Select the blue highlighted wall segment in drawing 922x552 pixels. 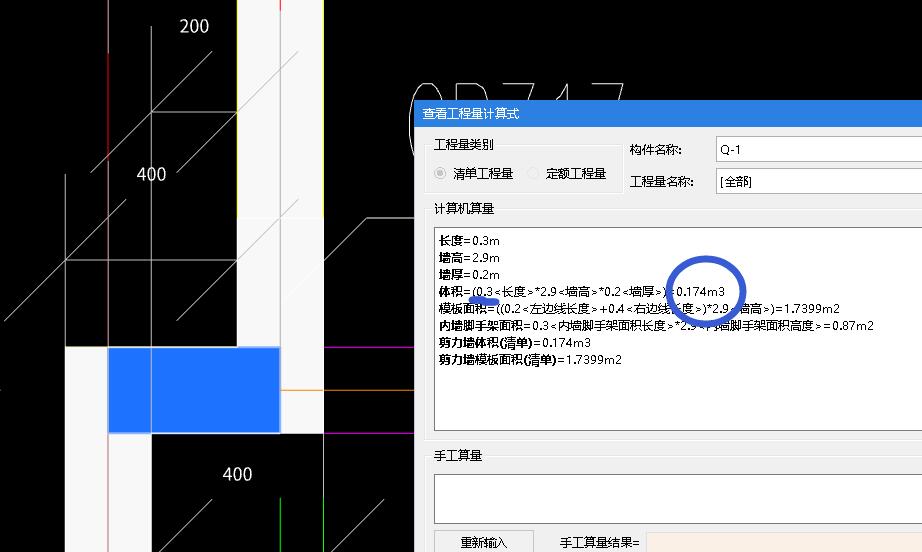[x=194, y=390]
